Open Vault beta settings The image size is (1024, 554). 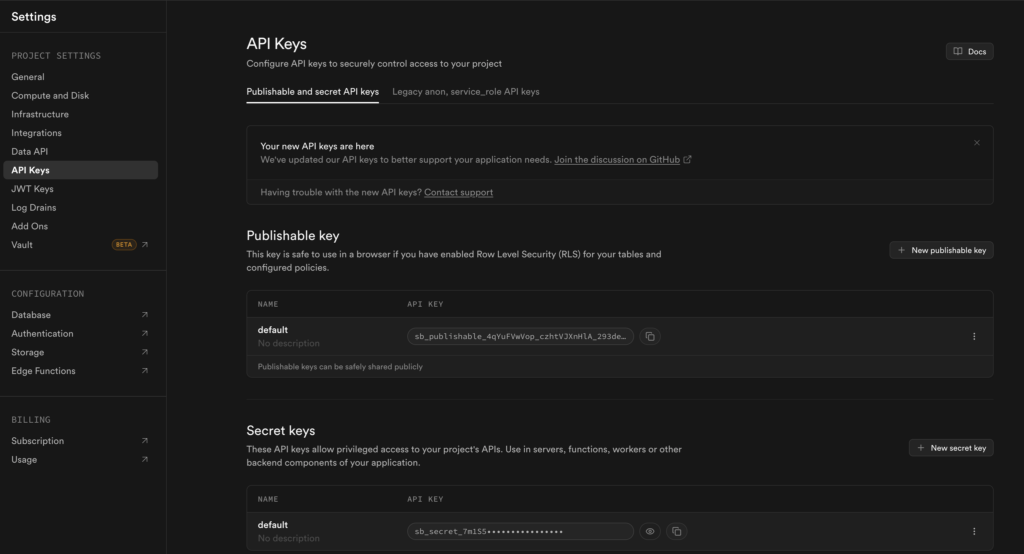point(22,245)
